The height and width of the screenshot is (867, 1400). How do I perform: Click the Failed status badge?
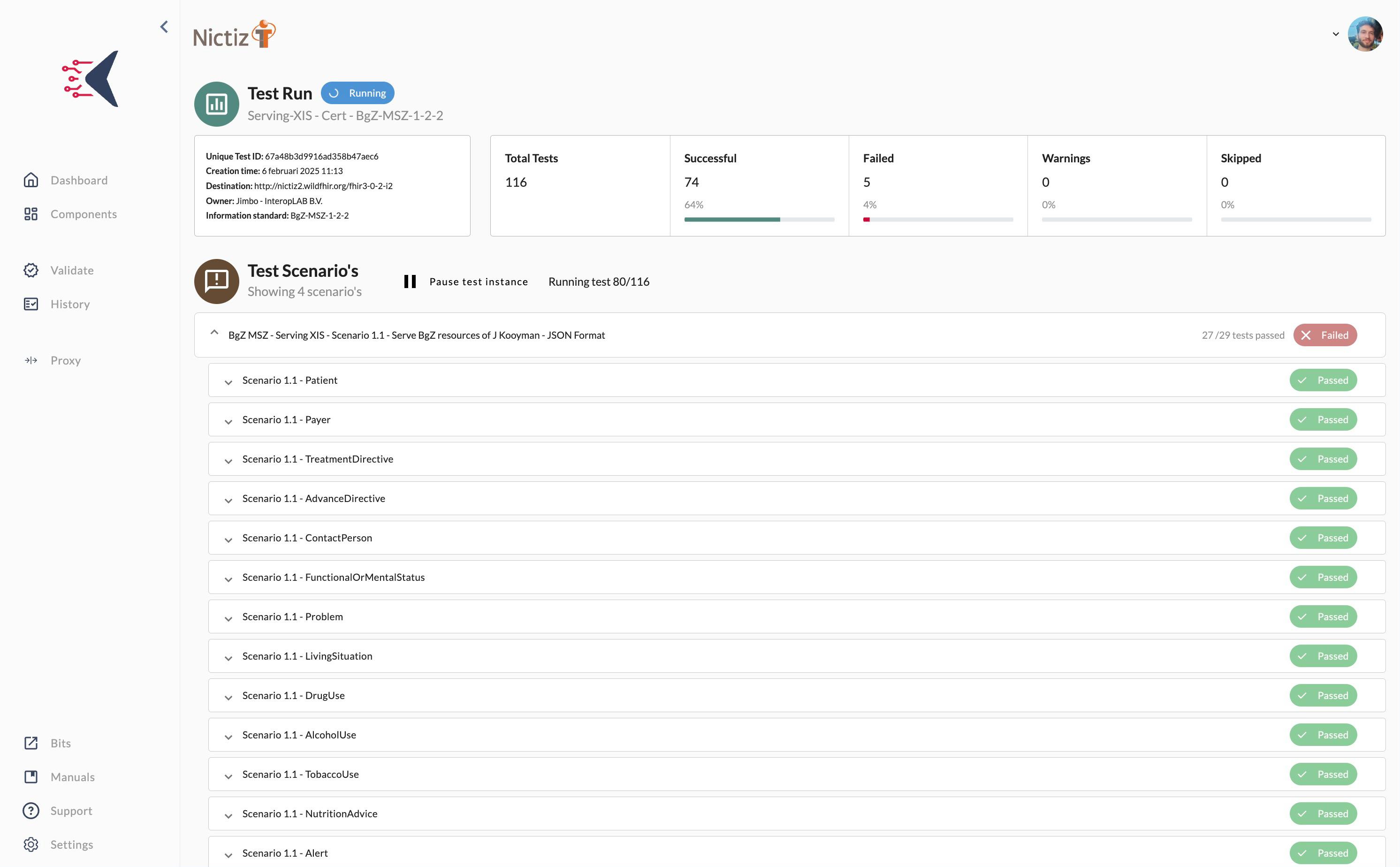[1325, 335]
